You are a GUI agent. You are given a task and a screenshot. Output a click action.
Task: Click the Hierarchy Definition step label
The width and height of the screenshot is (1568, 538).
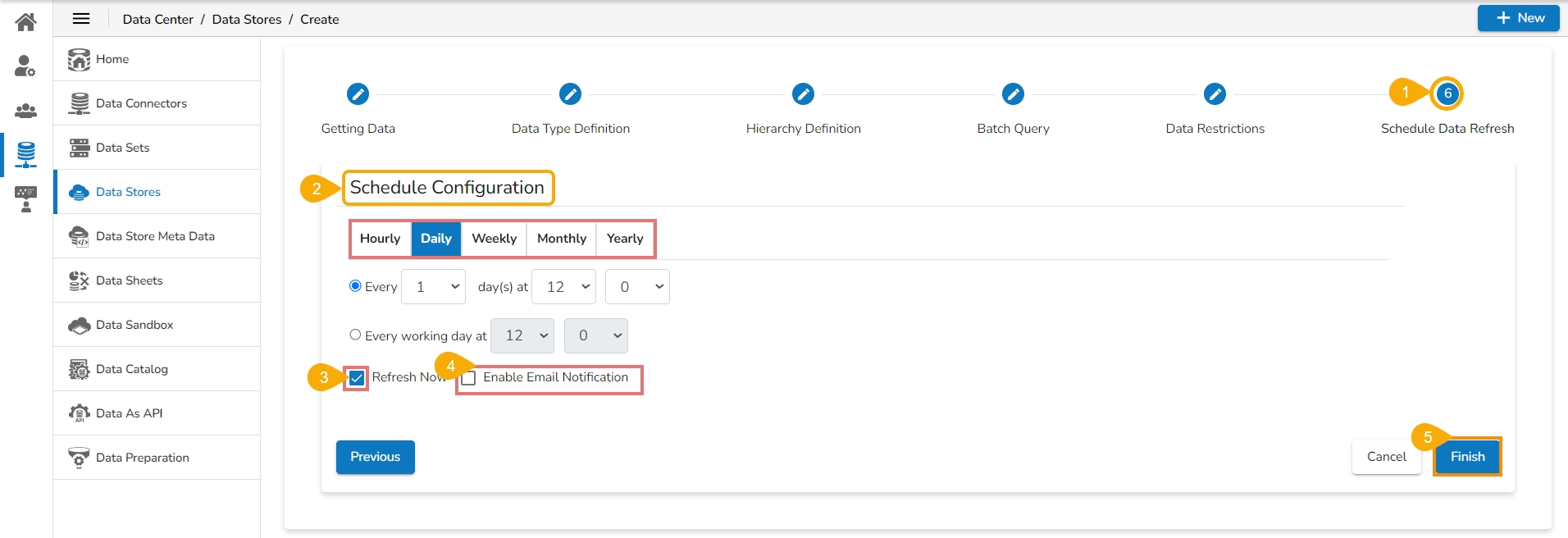[804, 129]
